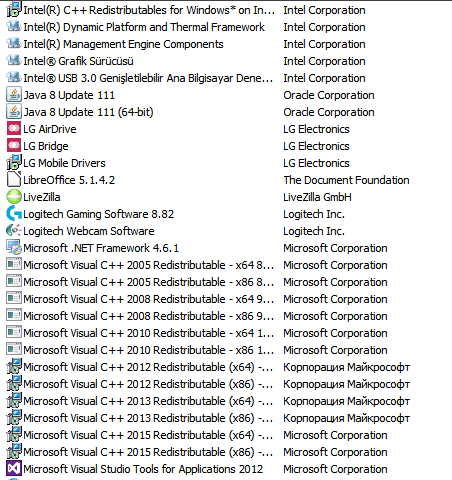452x480 pixels.
Task: Click the LibreOffice 5.1.4.2 document icon
Action: coord(14,180)
